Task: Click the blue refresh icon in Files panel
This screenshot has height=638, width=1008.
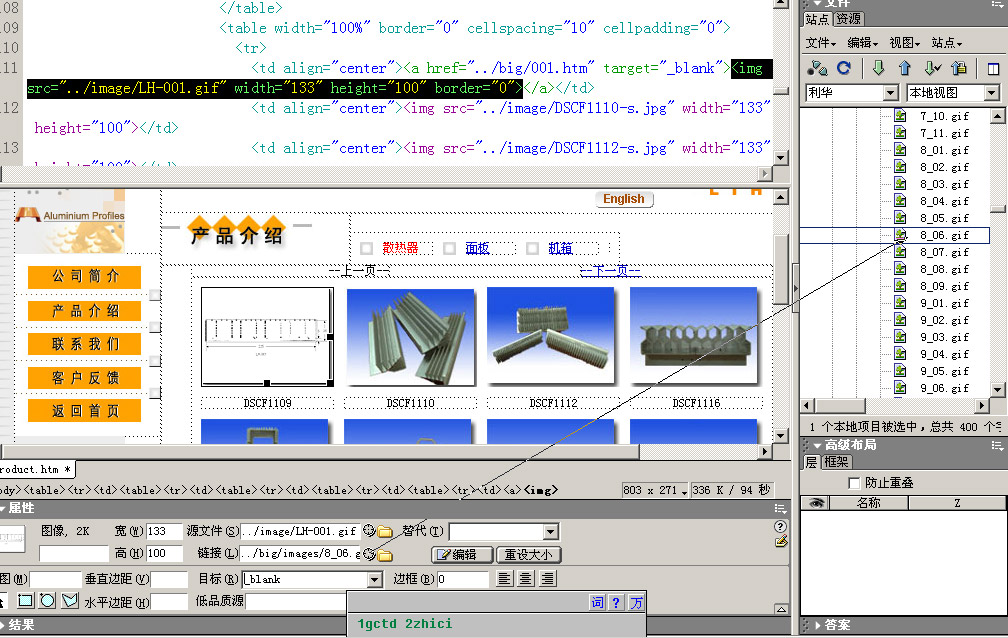Action: click(844, 68)
